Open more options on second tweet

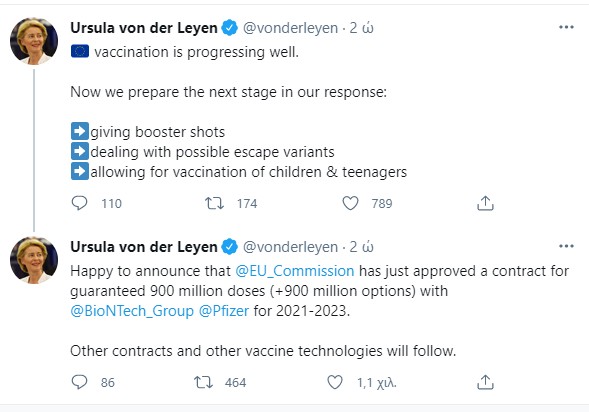[x=566, y=246]
